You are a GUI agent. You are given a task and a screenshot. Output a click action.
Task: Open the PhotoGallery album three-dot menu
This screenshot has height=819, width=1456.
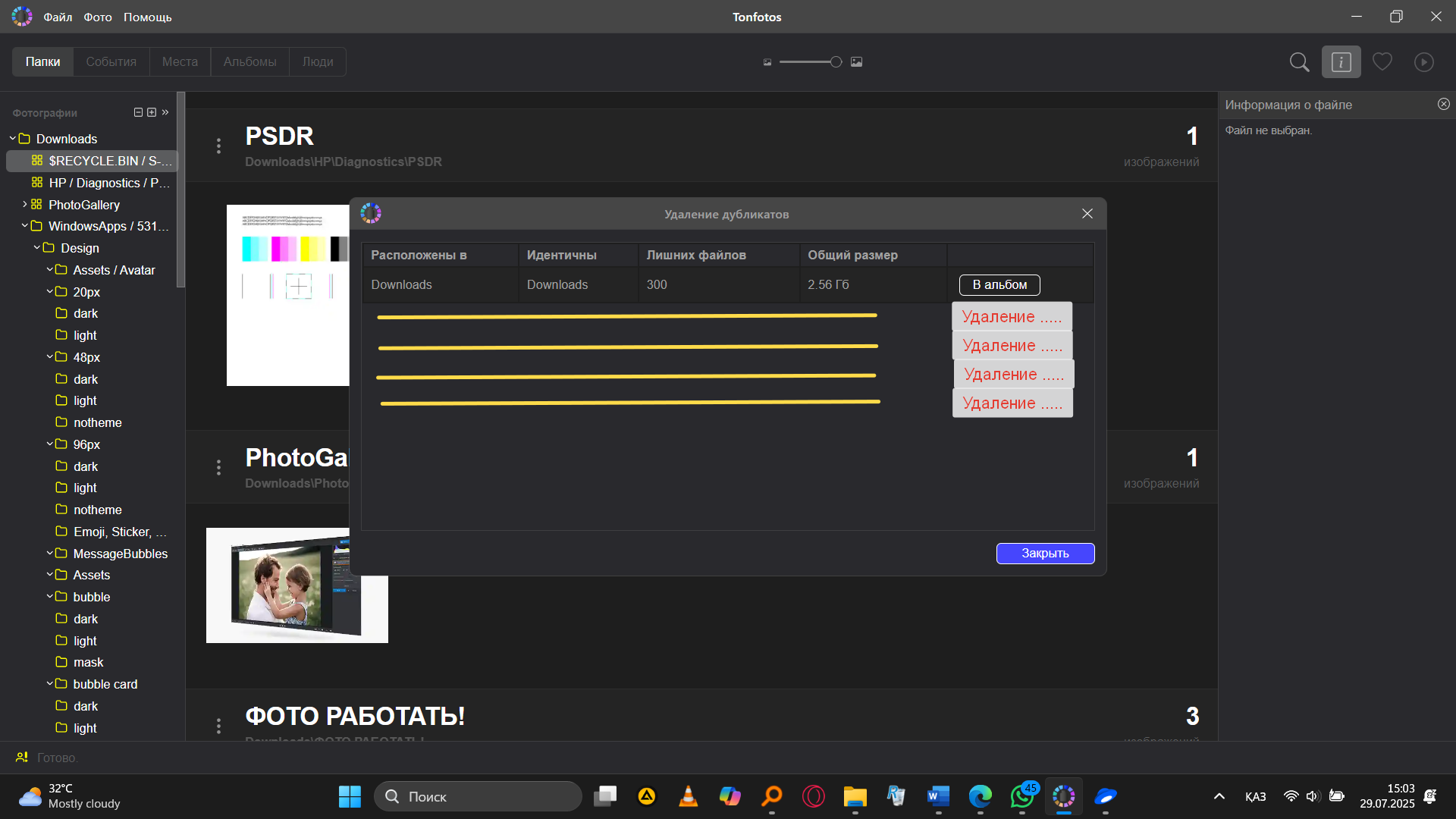(219, 467)
